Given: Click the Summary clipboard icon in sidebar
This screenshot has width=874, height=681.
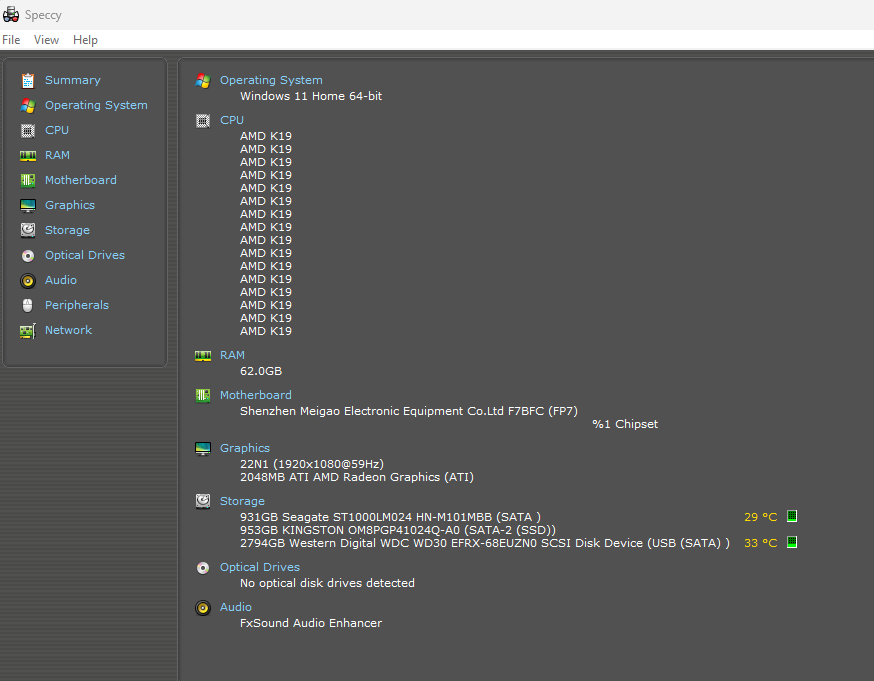Looking at the screenshot, I should click(x=27, y=80).
